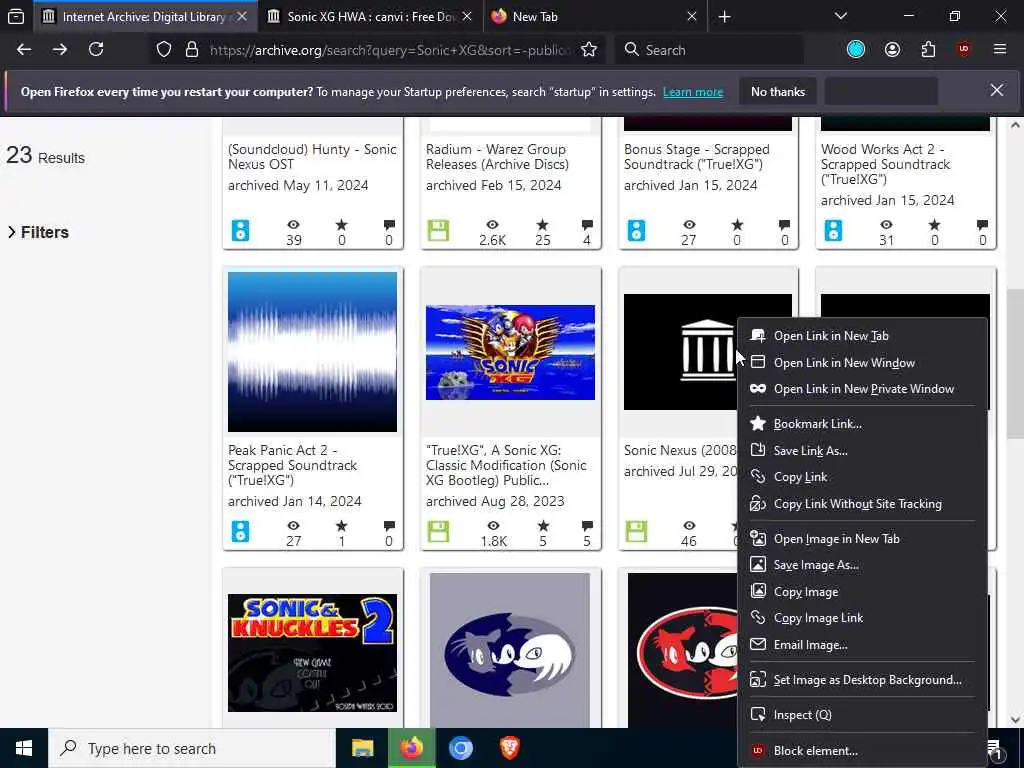Expand the Filters section
This screenshot has height=768, width=1024.
(38, 232)
